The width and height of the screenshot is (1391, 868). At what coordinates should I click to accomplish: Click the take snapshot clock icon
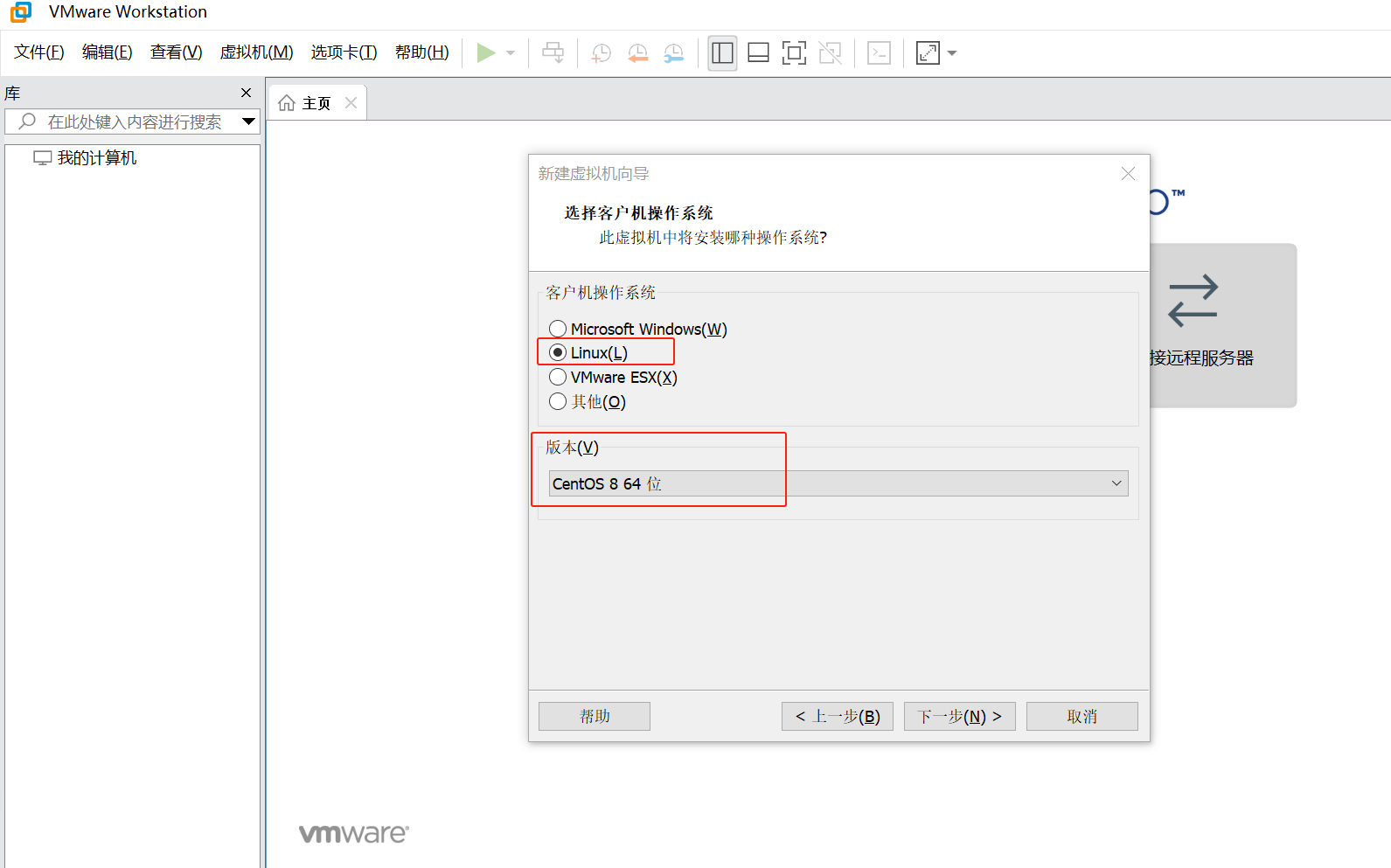[602, 53]
